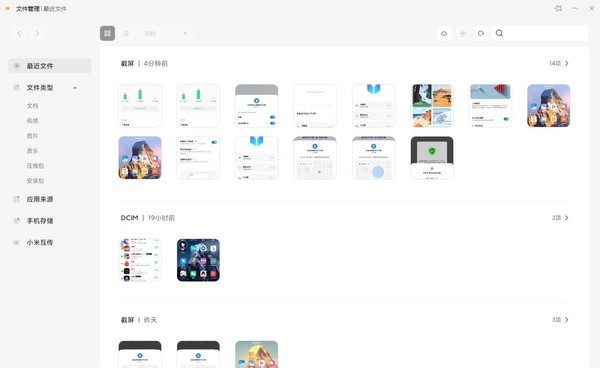The image size is (600, 368).
Task: Expand the DCIM 2项 group
Action: (x=560, y=218)
